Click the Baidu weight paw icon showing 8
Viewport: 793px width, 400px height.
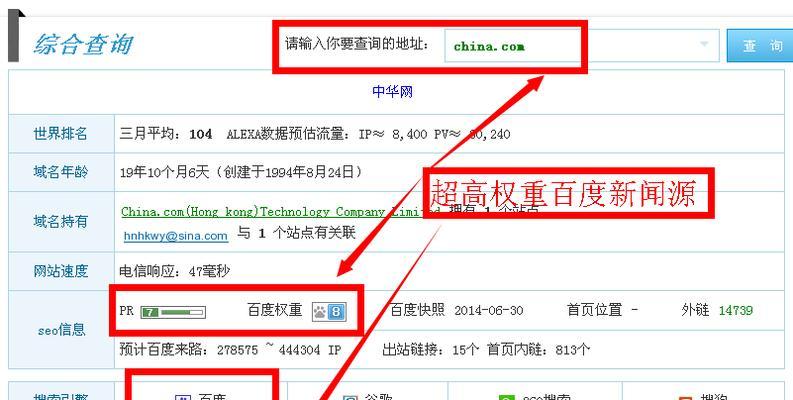(329, 311)
